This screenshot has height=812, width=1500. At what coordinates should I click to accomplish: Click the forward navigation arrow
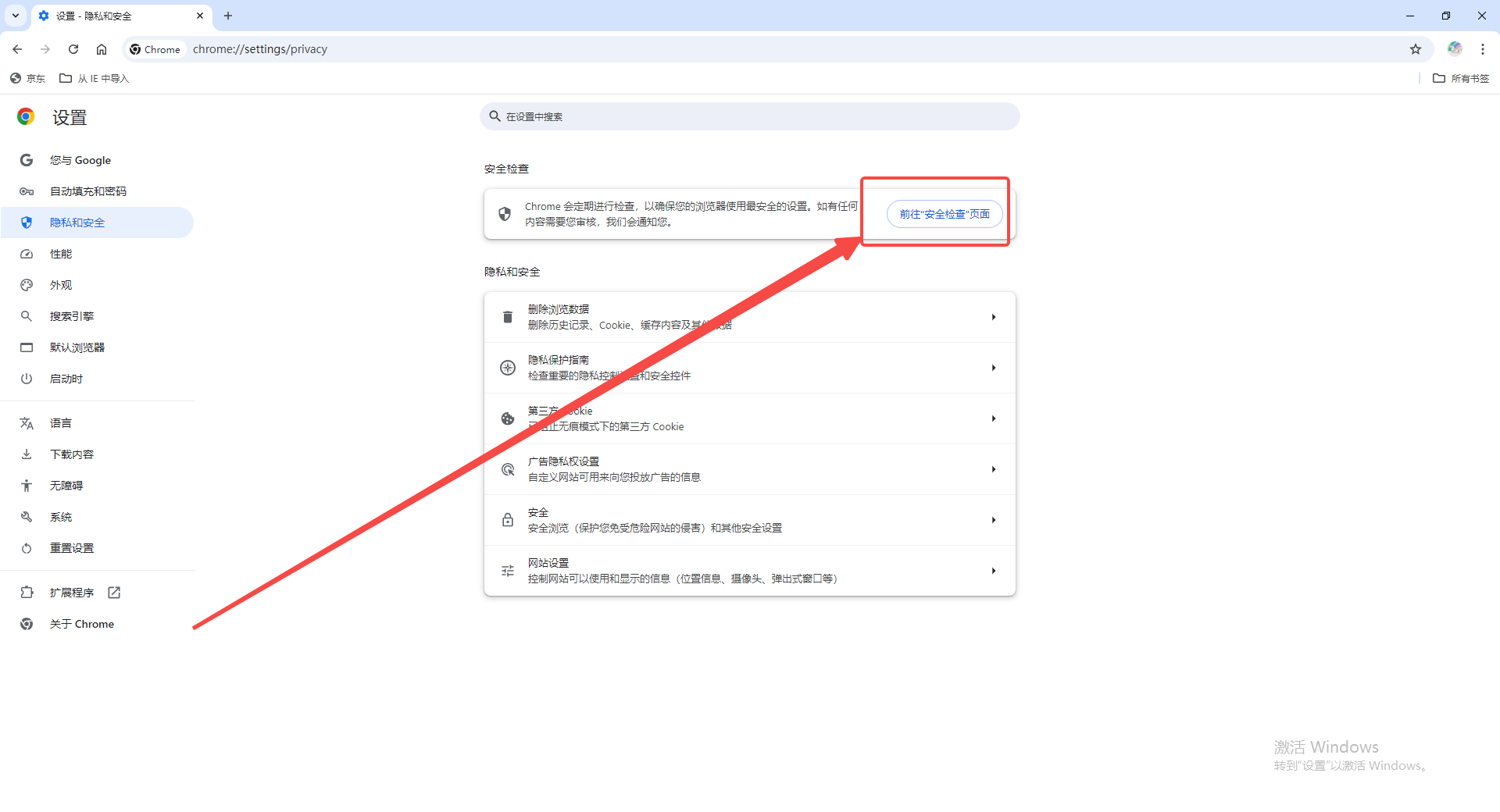click(45, 49)
